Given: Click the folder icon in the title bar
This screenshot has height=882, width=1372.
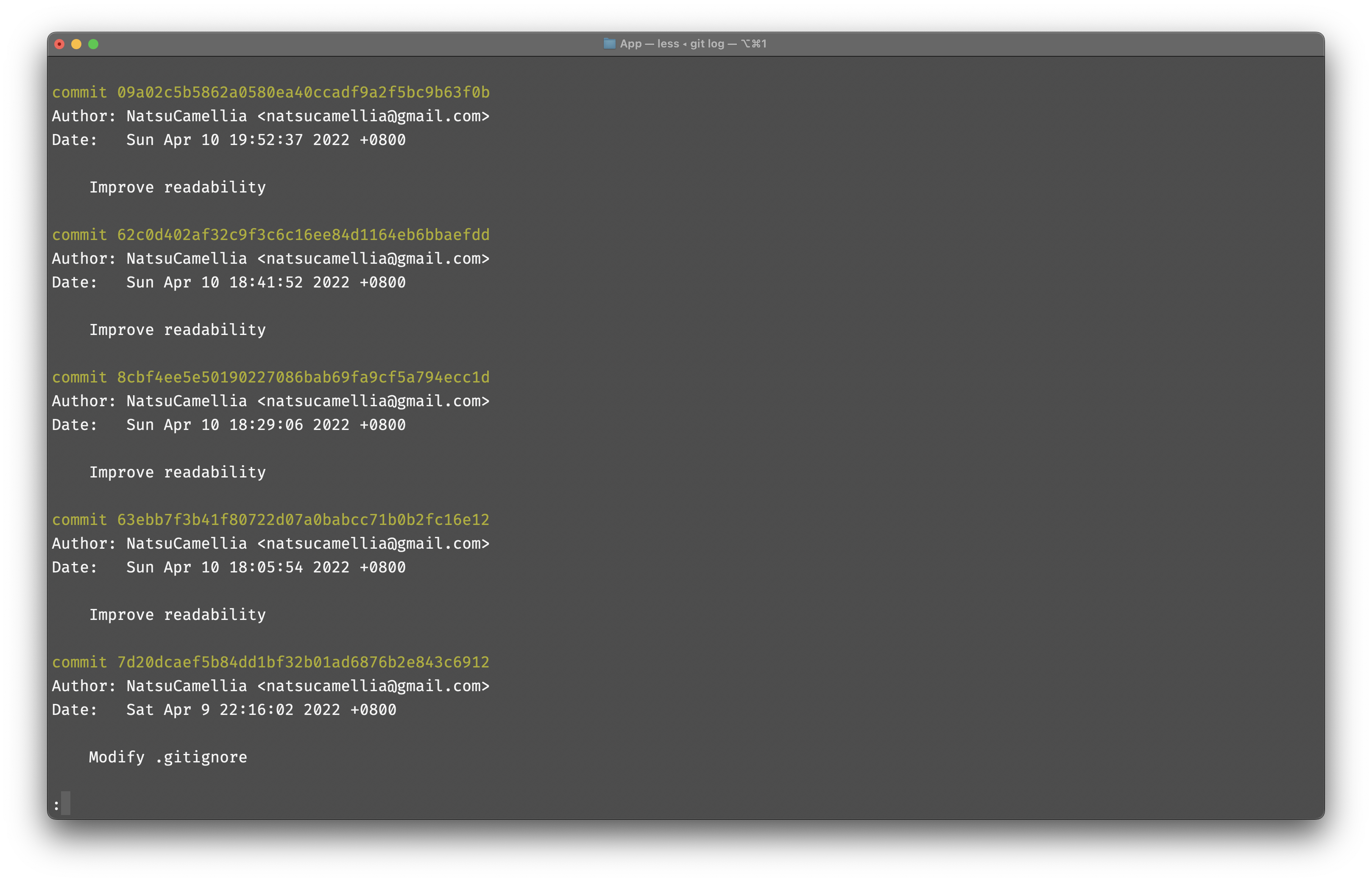Looking at the screenshot, I should coord(609,44).
